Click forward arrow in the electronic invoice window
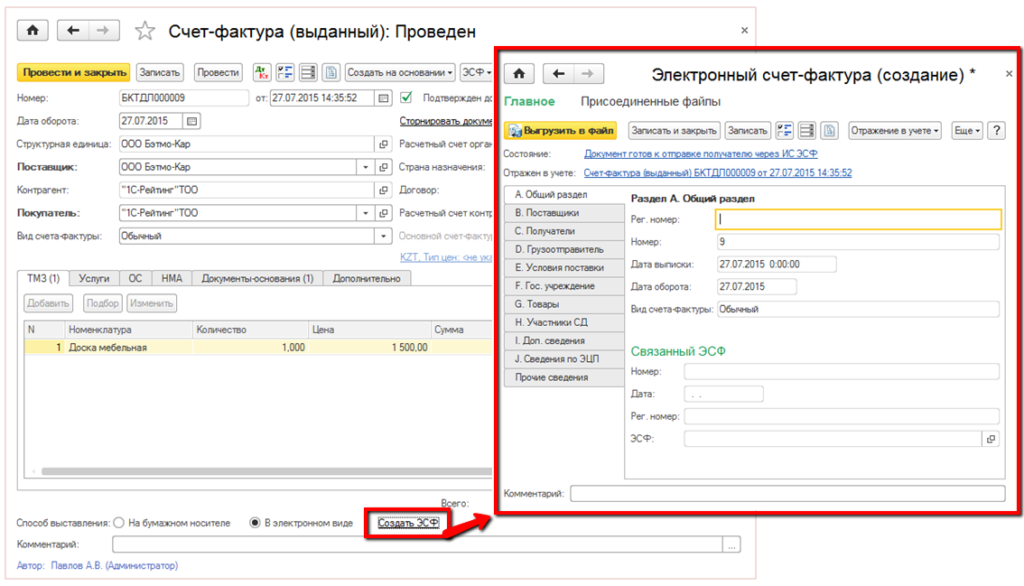Viewport: 1024px width, 586px height. 588,73
